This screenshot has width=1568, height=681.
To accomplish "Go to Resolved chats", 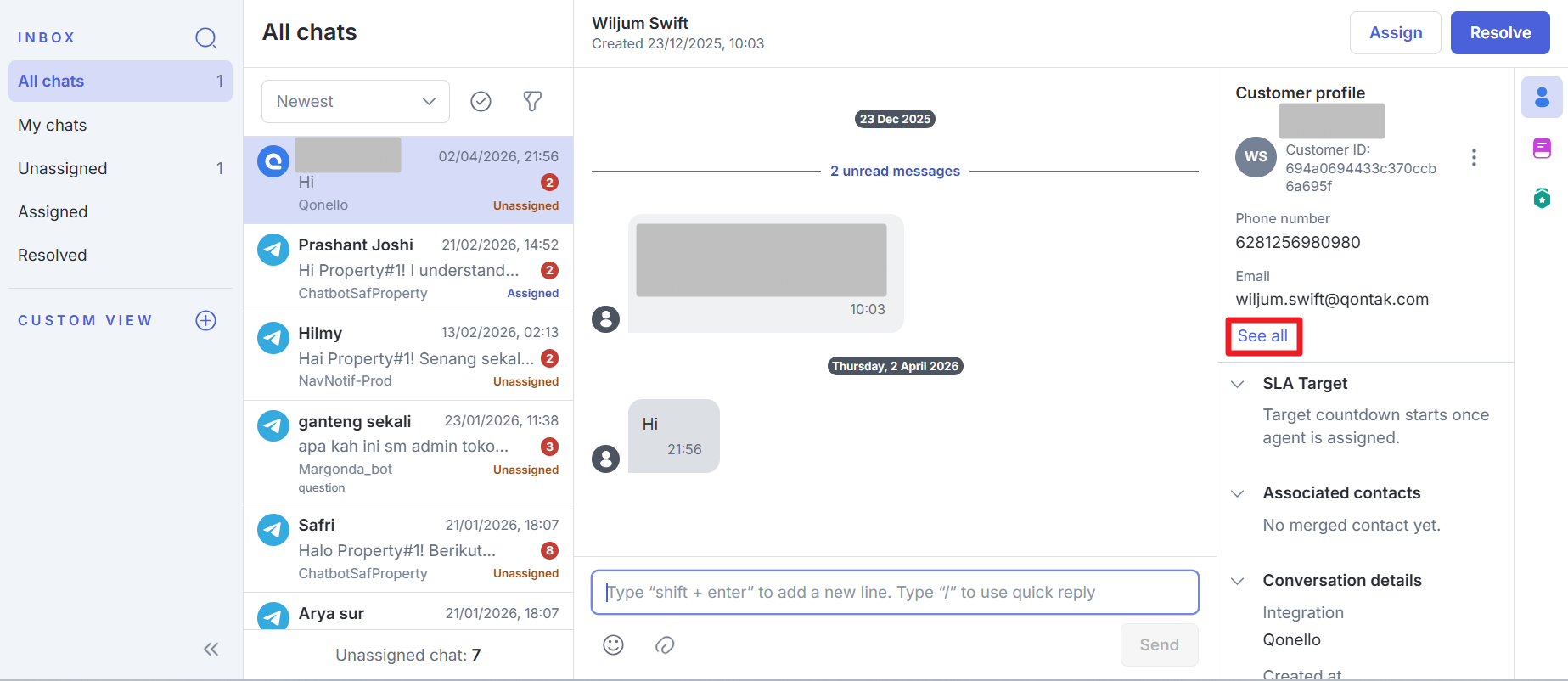I will tap(53, 255).
